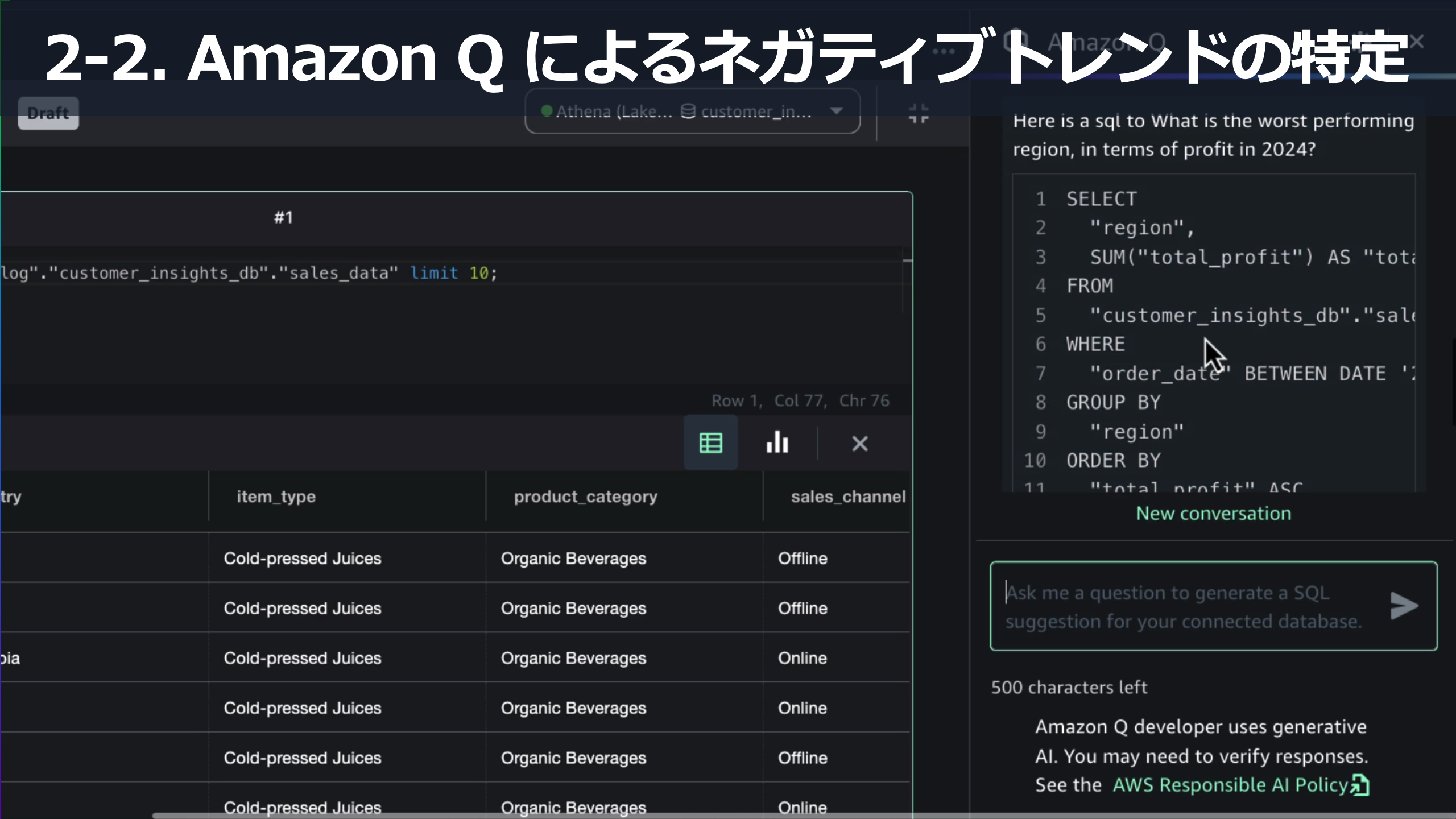Click the exit fullscreen collapse icon
Image resolution: width=1456 pixels, height=819 pixels.
918,113
